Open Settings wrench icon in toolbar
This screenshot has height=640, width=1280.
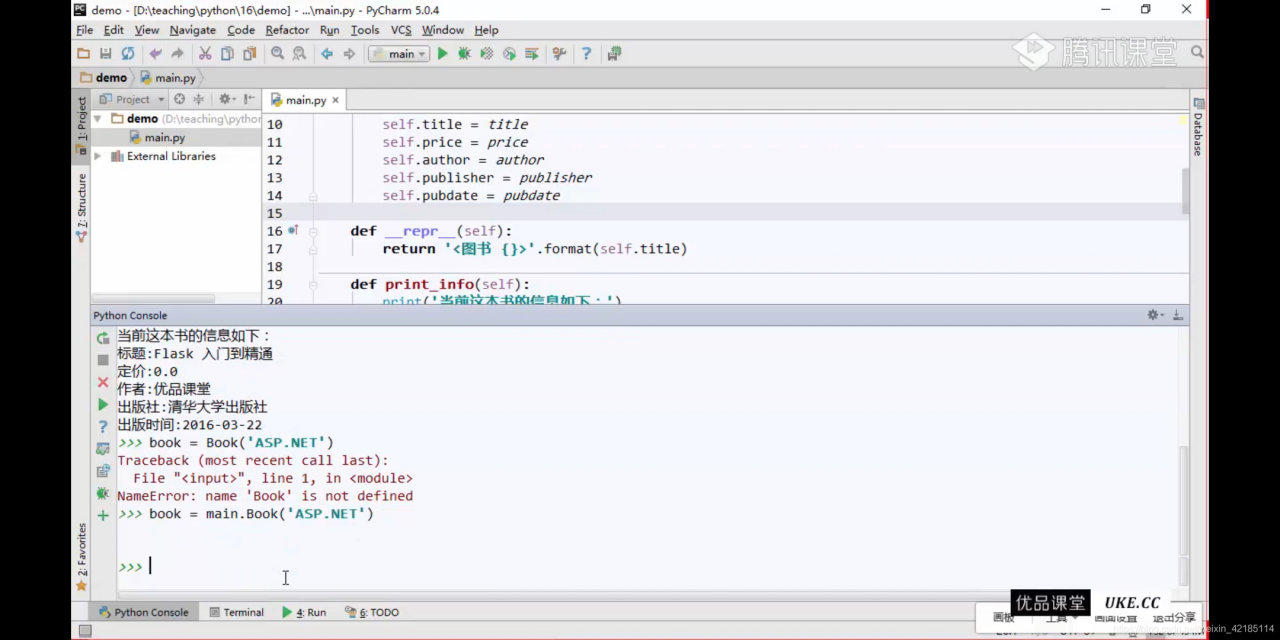click(559, 54)
